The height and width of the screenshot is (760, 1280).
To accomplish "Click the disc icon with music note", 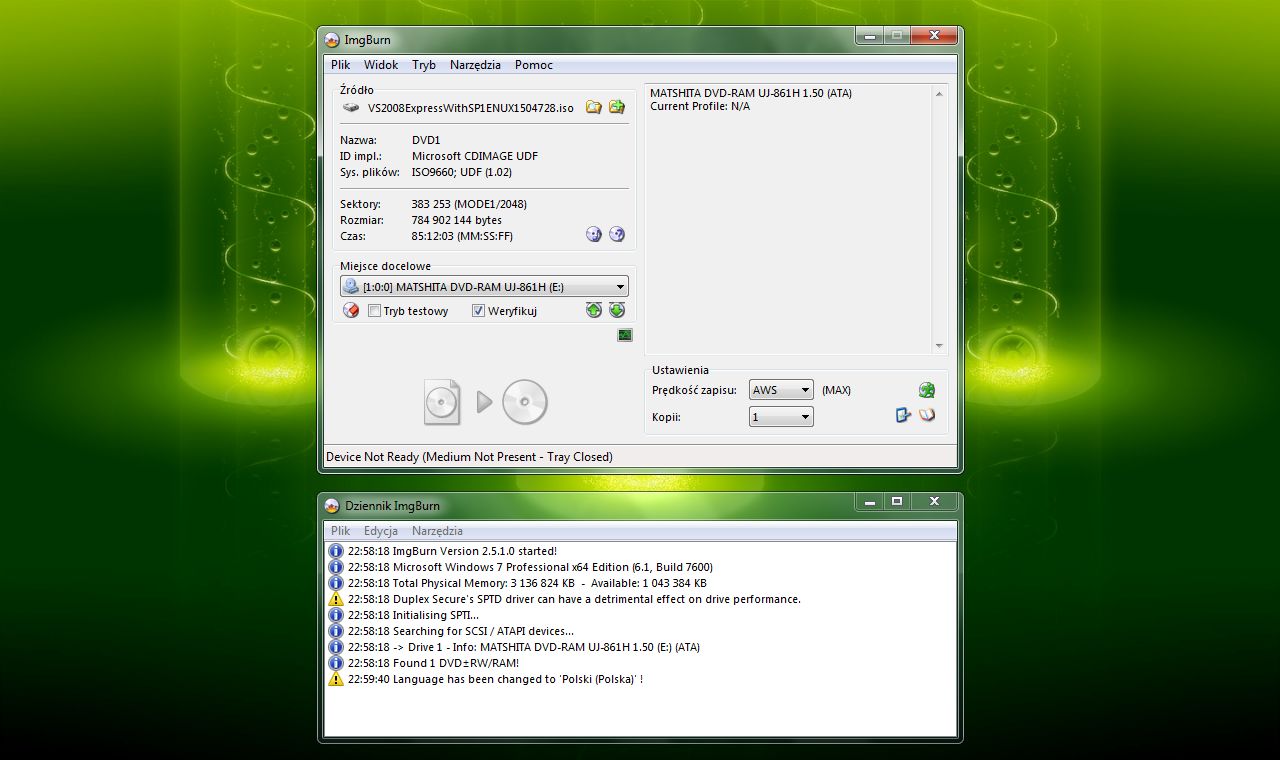I will 594,234.
